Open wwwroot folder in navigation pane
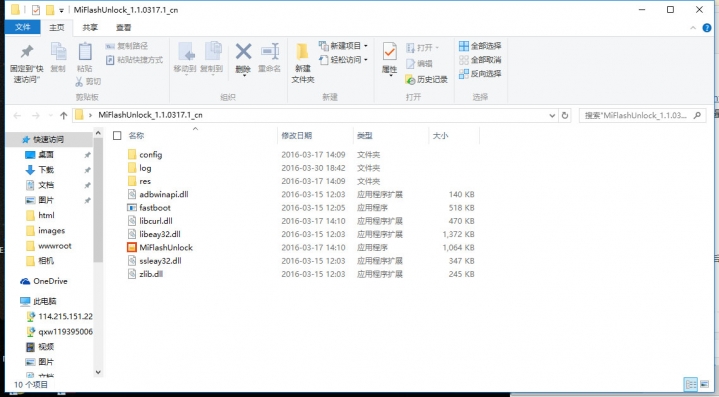The image size is (719, 397). click(x=49, y=246)
